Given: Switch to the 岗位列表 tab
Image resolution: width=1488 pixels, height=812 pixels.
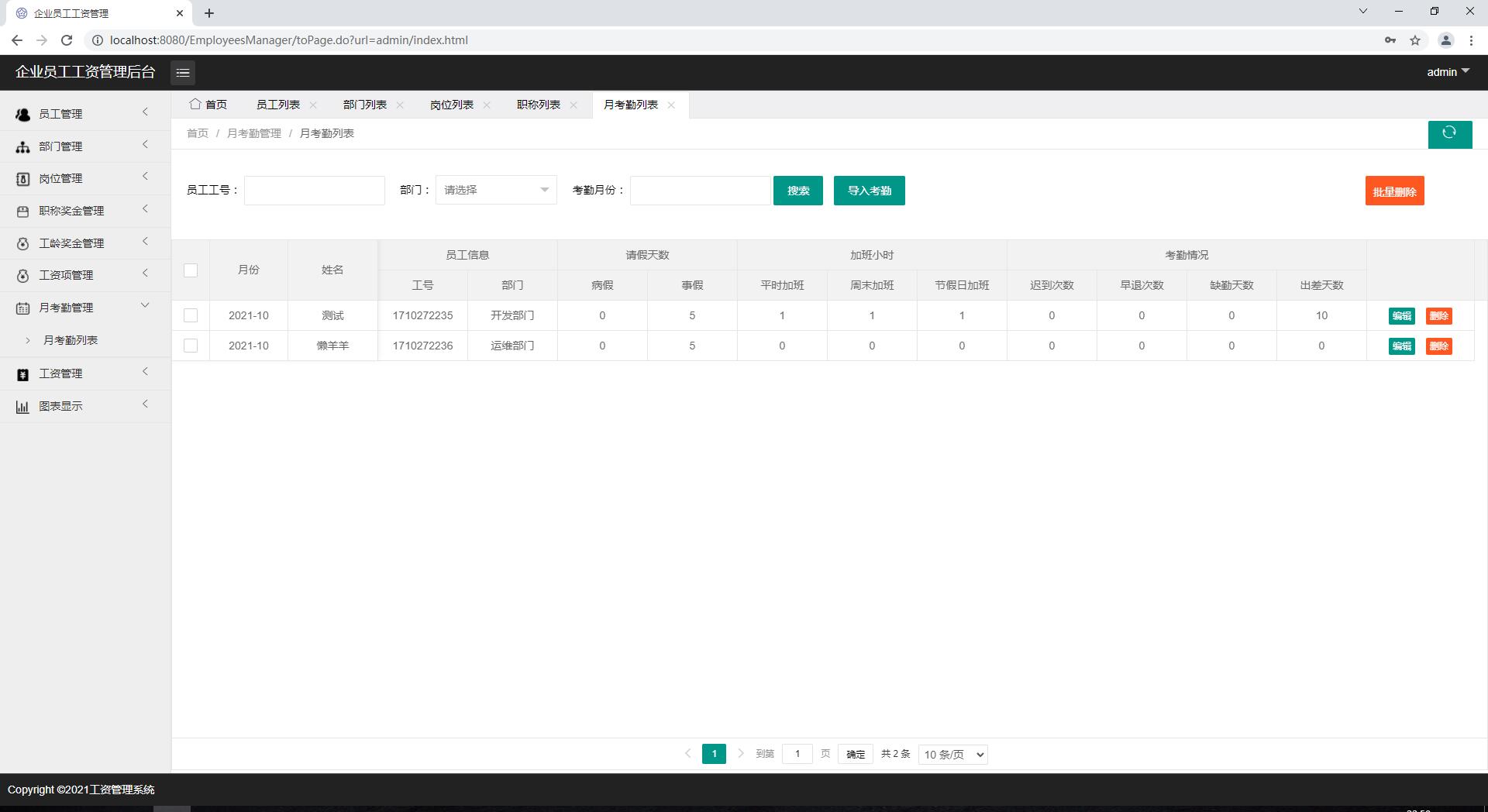Looking at the screenshot, I should [x=451, y=105].
